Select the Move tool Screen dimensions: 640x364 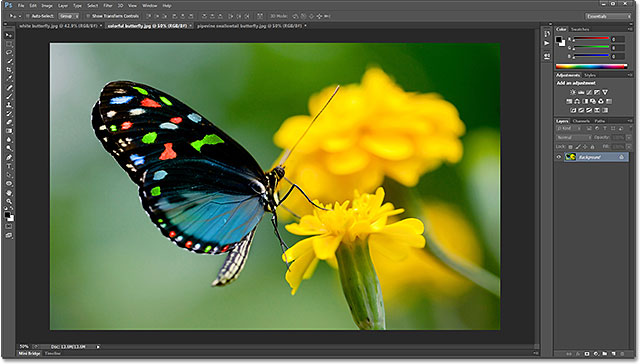click(9, 36)
